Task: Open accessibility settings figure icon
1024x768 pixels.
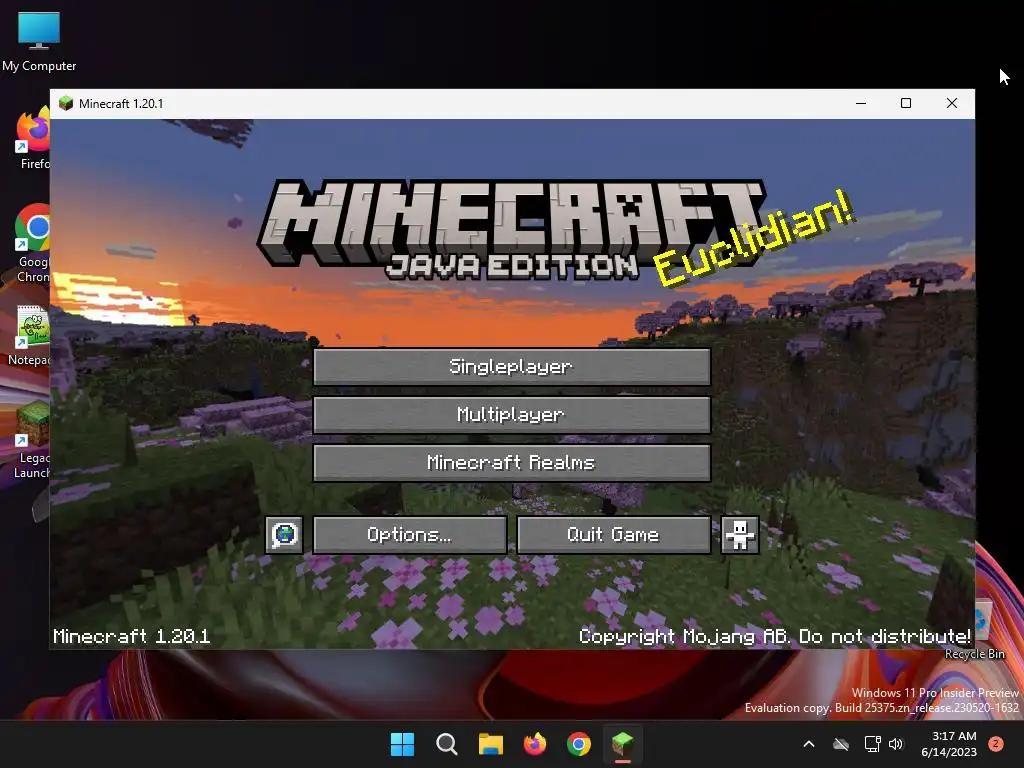Action: coord(740,535)
